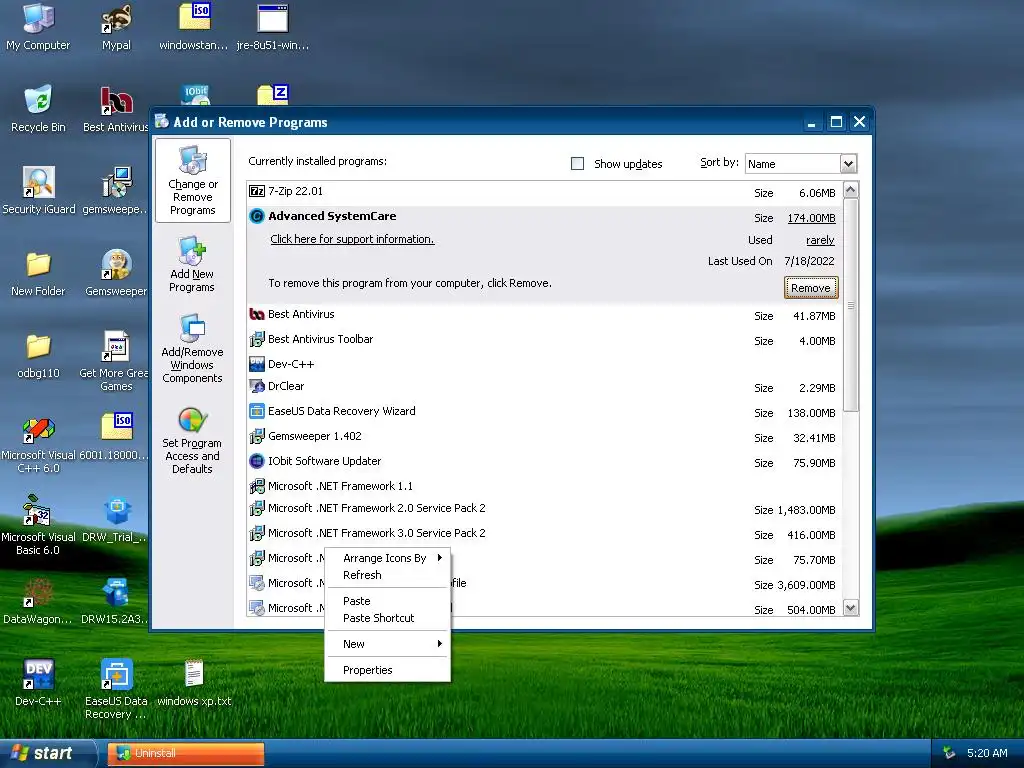The height and width of the screenshot is (768, 1024).
Task: Select gemsweeper installer desktop icon
Action: (x=116, y=191)
